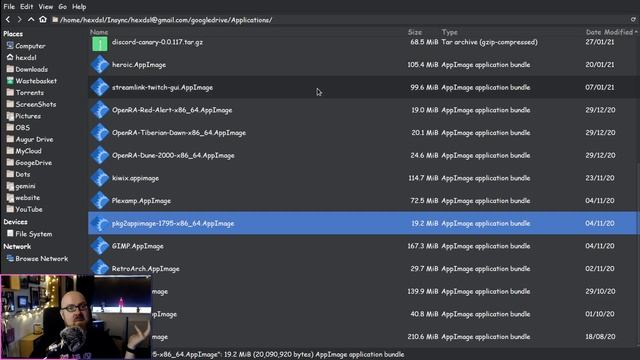Select Browse Network in sidebar
Viewport: 640px width, 360px height.
tap(37, 258)
